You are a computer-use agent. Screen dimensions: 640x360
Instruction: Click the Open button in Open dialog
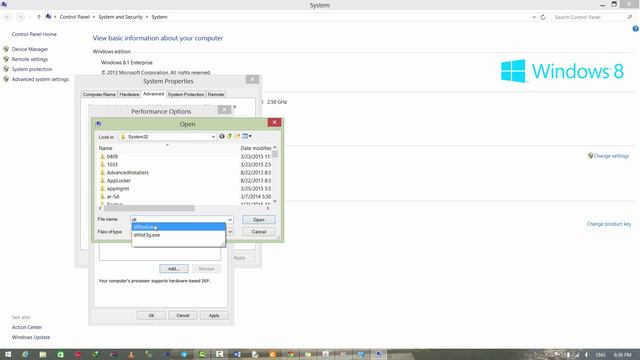click(x=259, y=220)
